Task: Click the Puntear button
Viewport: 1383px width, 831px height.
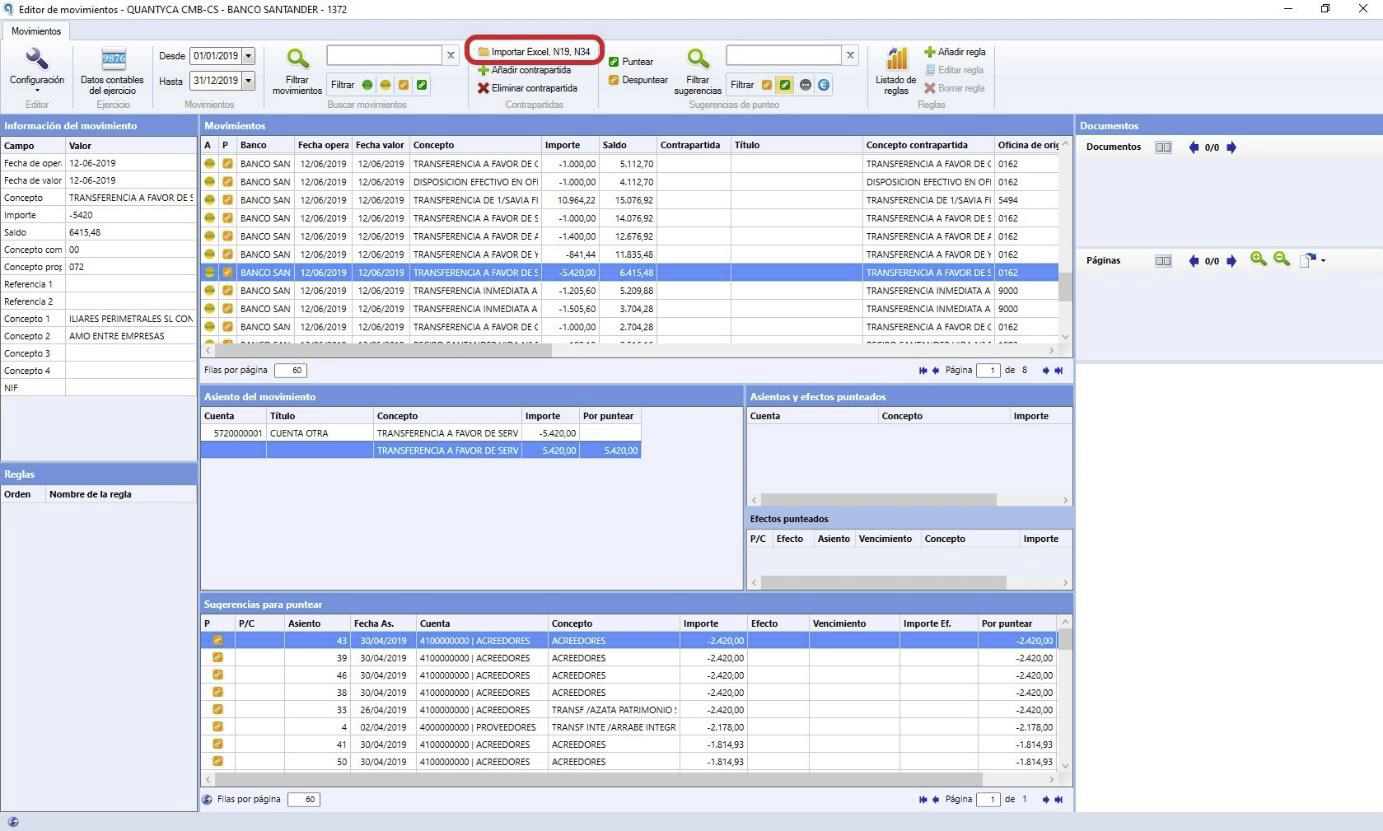Action: (x=631, y=62)
